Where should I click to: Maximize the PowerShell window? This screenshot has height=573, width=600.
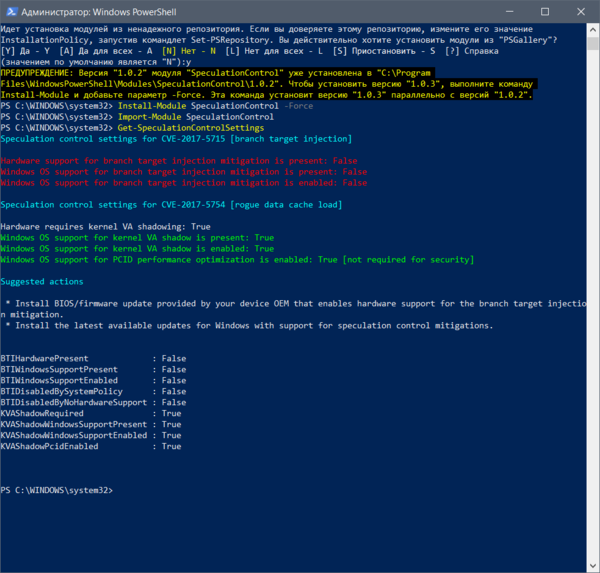(x=545, y=12)
